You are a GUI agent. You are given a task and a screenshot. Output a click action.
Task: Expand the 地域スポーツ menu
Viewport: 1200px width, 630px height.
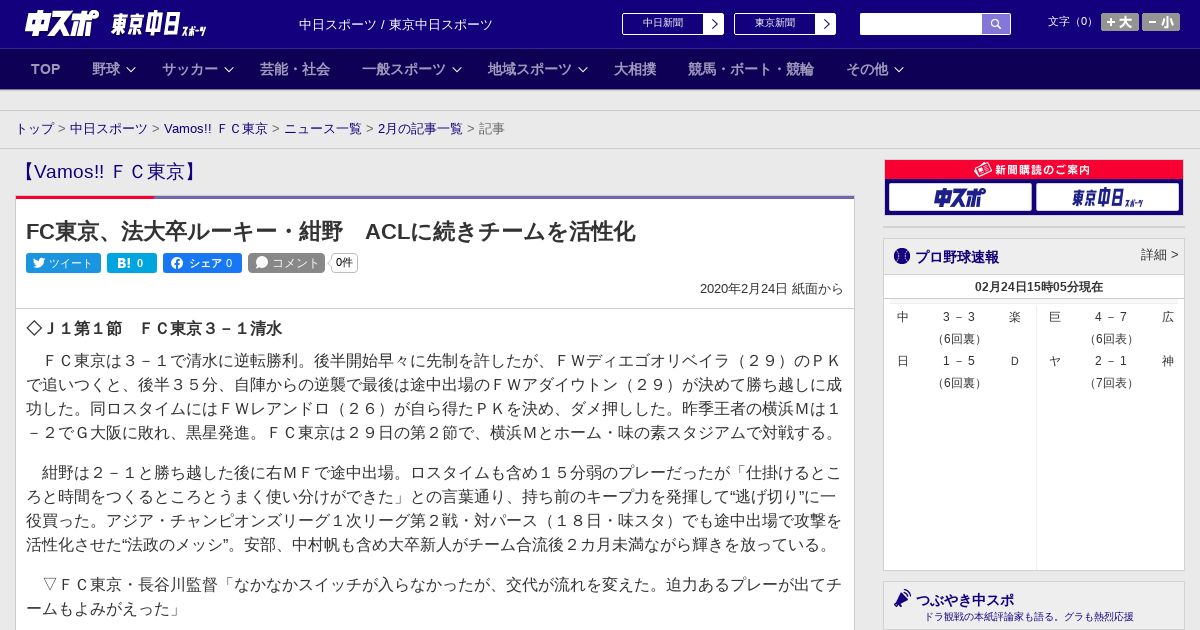click(538, 69)
